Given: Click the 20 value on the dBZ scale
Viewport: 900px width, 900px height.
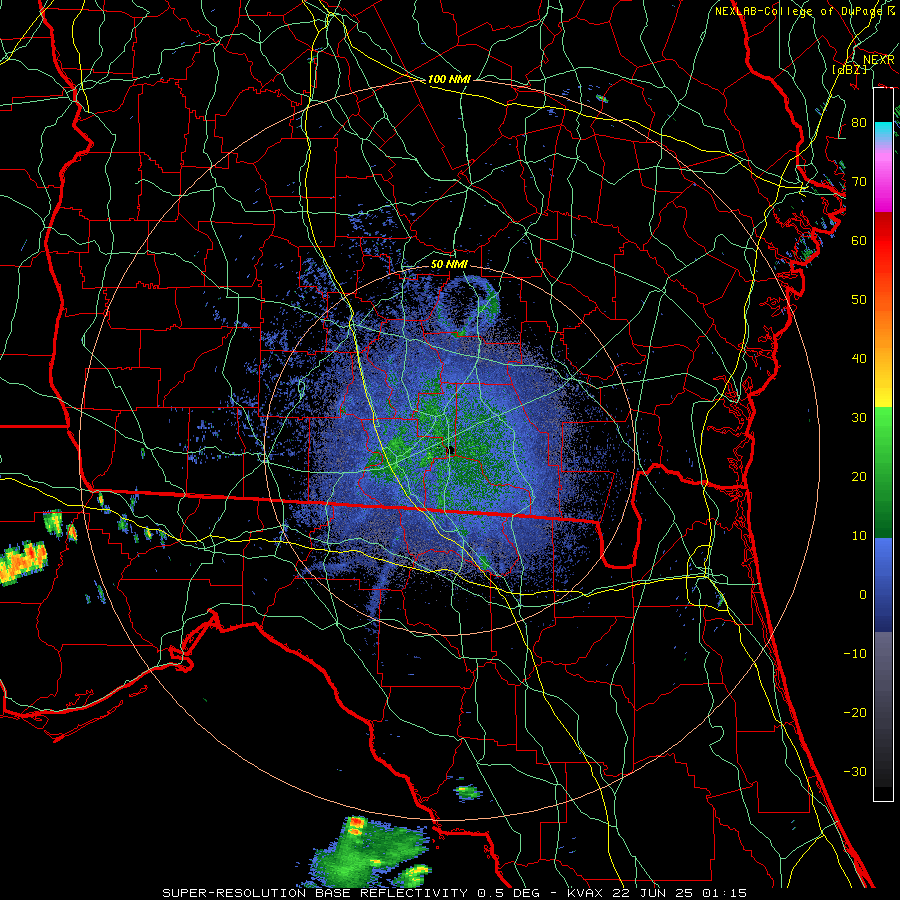Looking at the screenshot, I should [859, 477].
